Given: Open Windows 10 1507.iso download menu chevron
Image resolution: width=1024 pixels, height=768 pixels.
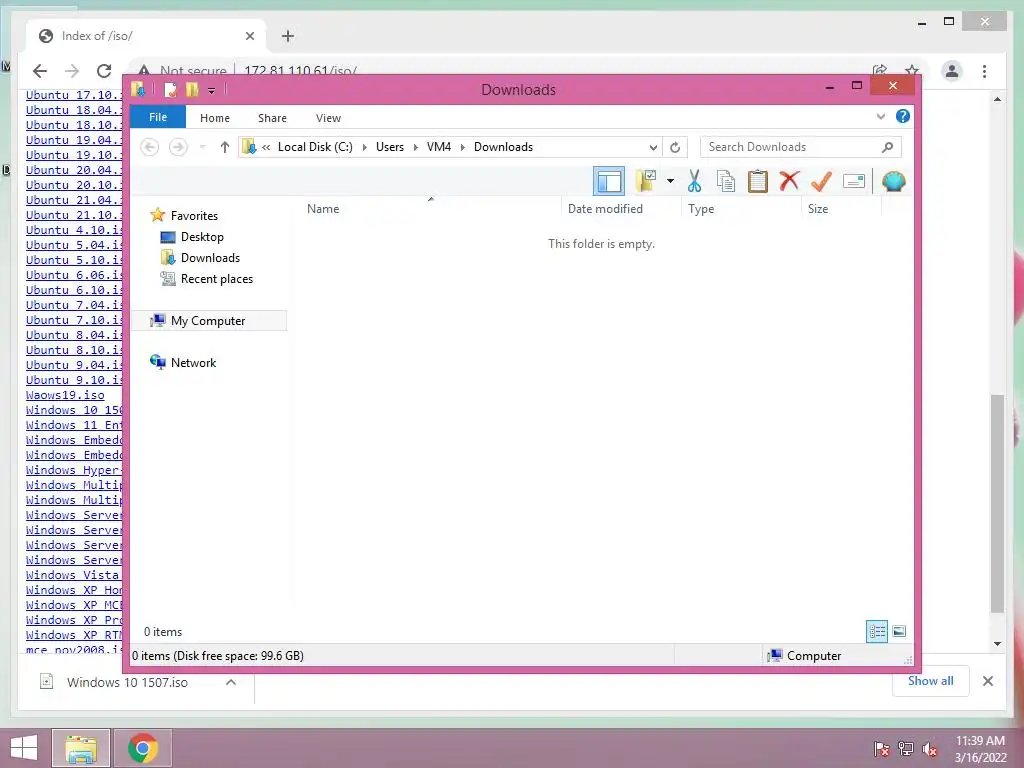Looking at the screenshot, I should click(231, 682).
